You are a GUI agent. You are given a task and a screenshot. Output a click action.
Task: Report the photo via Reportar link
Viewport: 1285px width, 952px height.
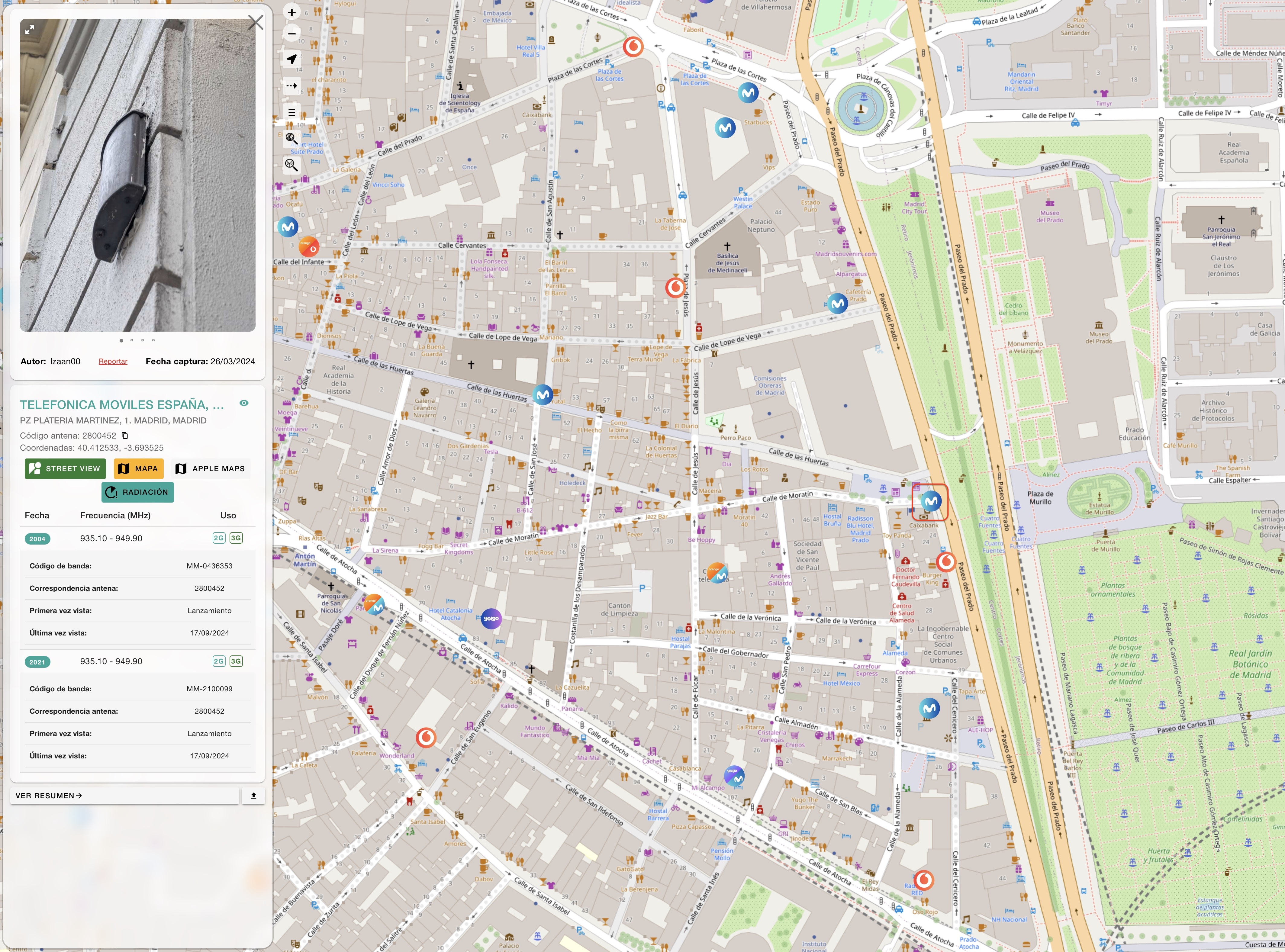(113, 361)
